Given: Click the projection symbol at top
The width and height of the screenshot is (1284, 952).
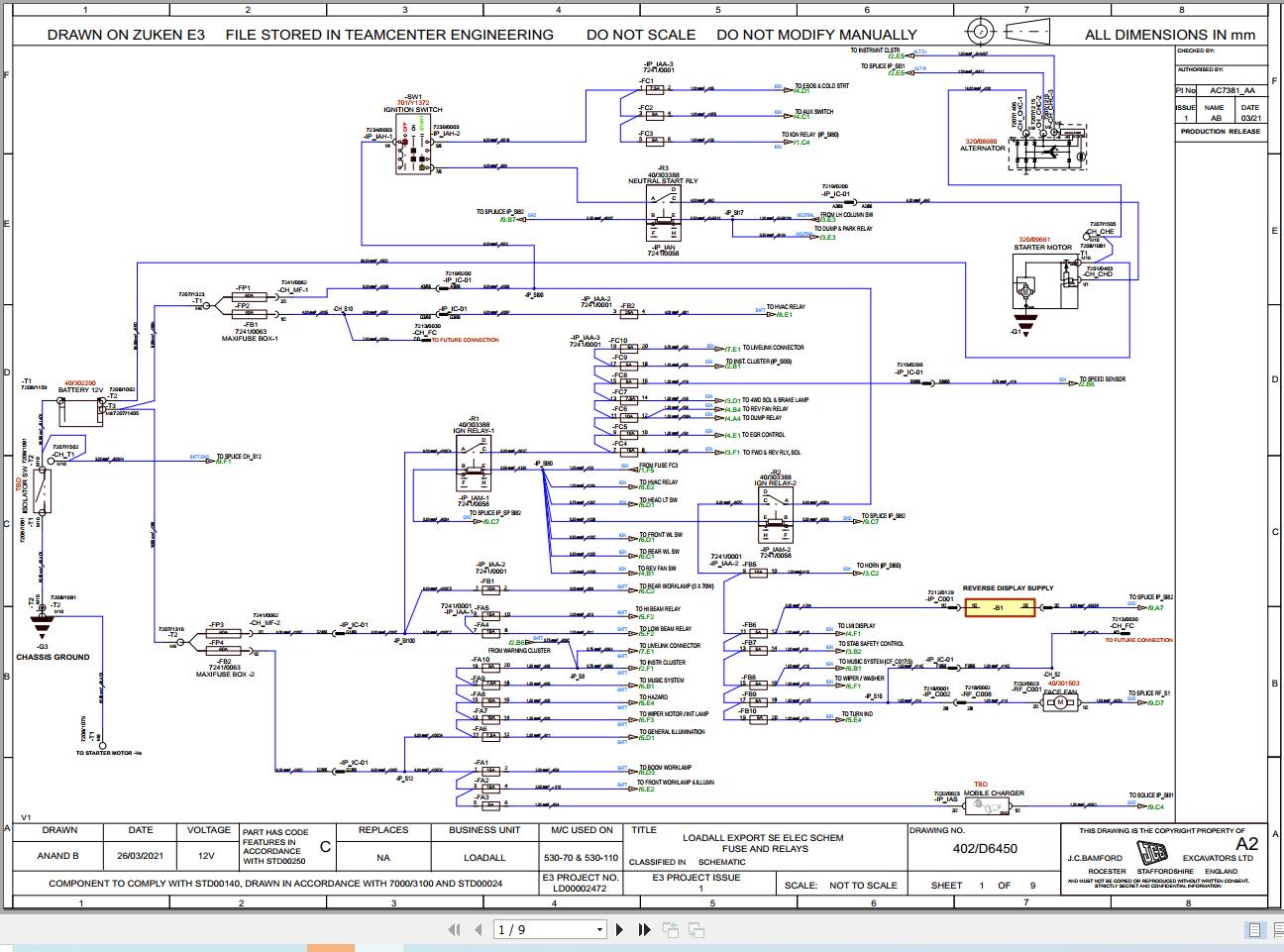Looking at the screenshot, I should tap(1007, 31).
